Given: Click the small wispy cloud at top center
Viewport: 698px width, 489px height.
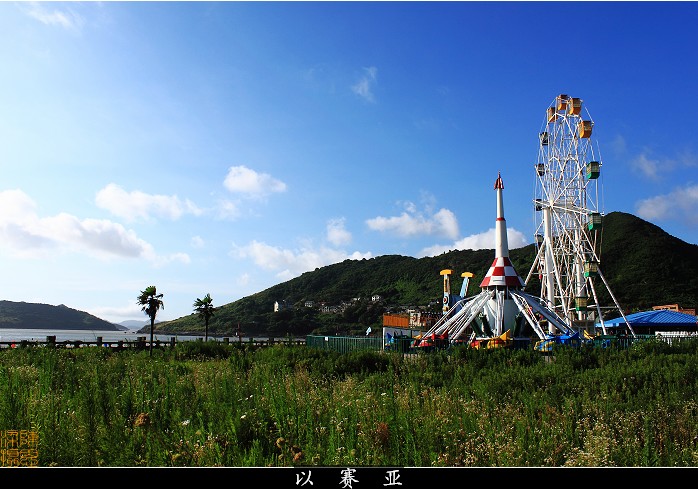Looking at the screenshot, I should (x=364, y=84).
